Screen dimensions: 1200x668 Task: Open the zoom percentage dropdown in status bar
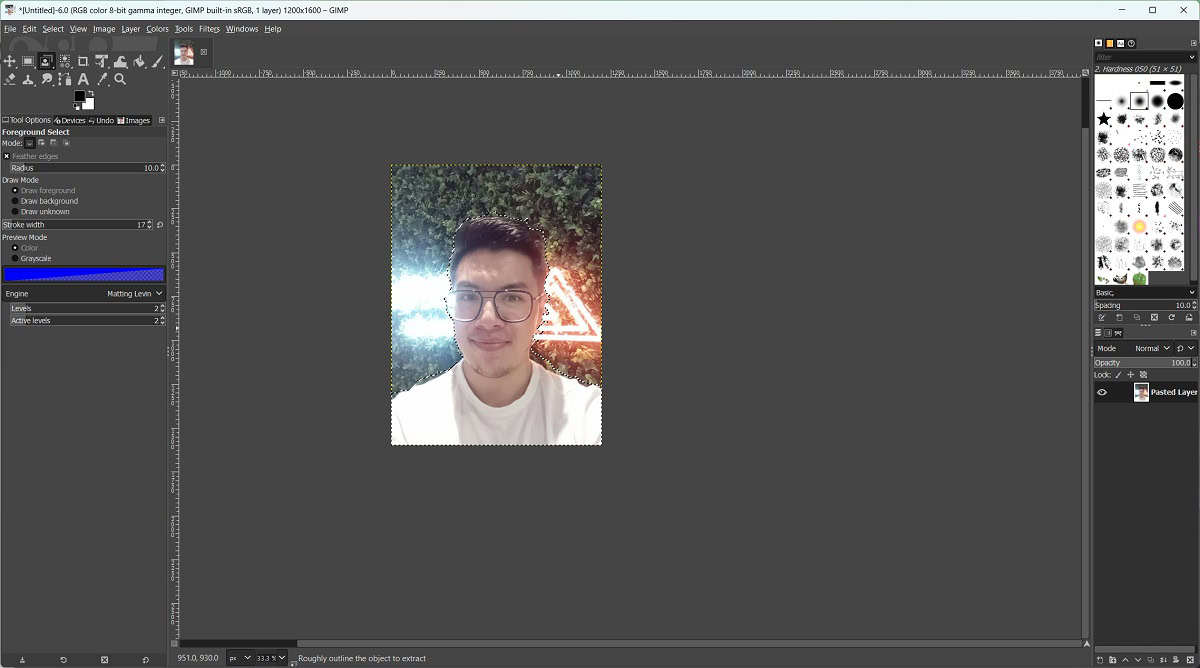pyautogui.click(x=271, y=658)
